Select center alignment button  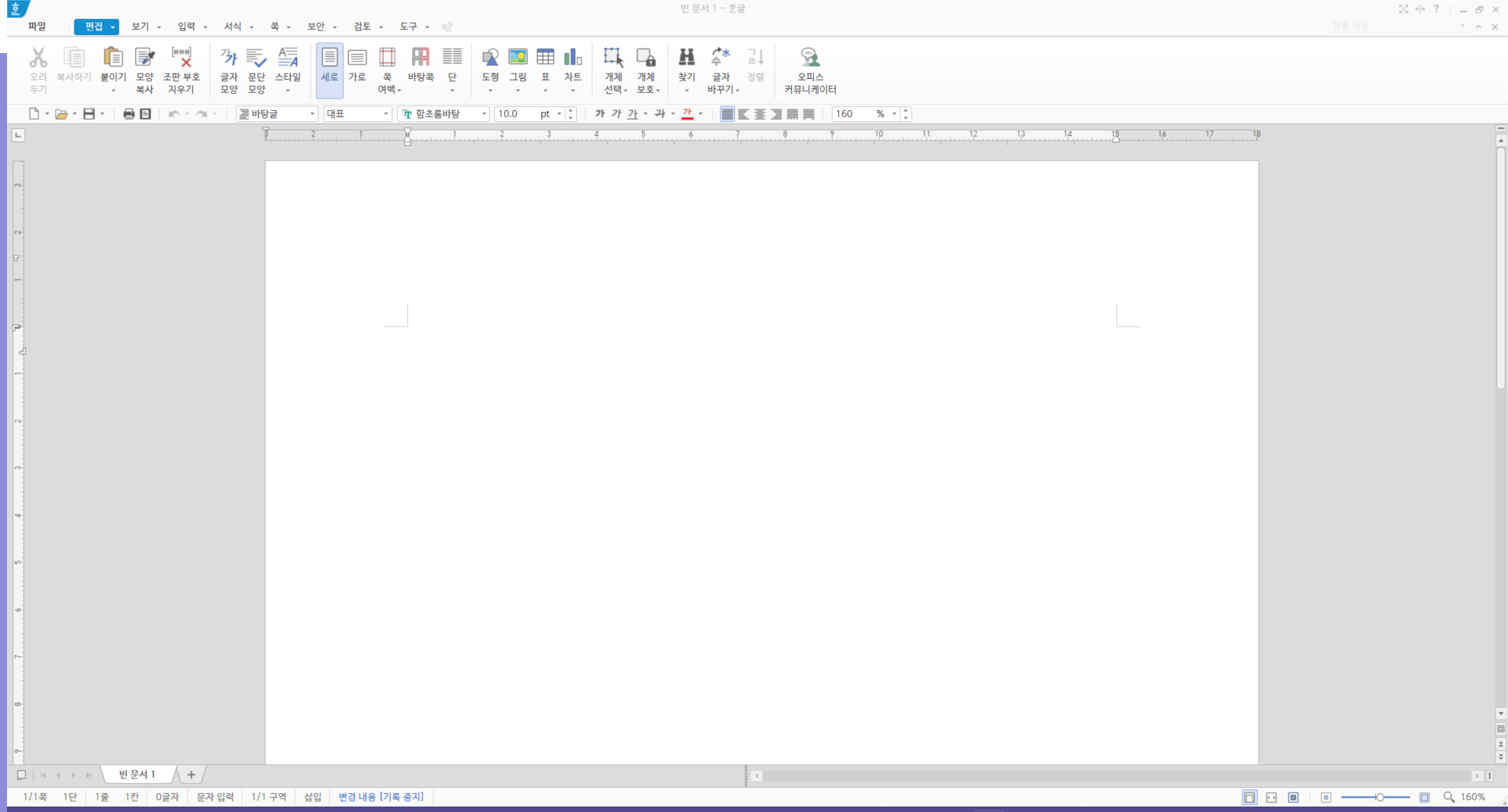click(x=760, y=114)
